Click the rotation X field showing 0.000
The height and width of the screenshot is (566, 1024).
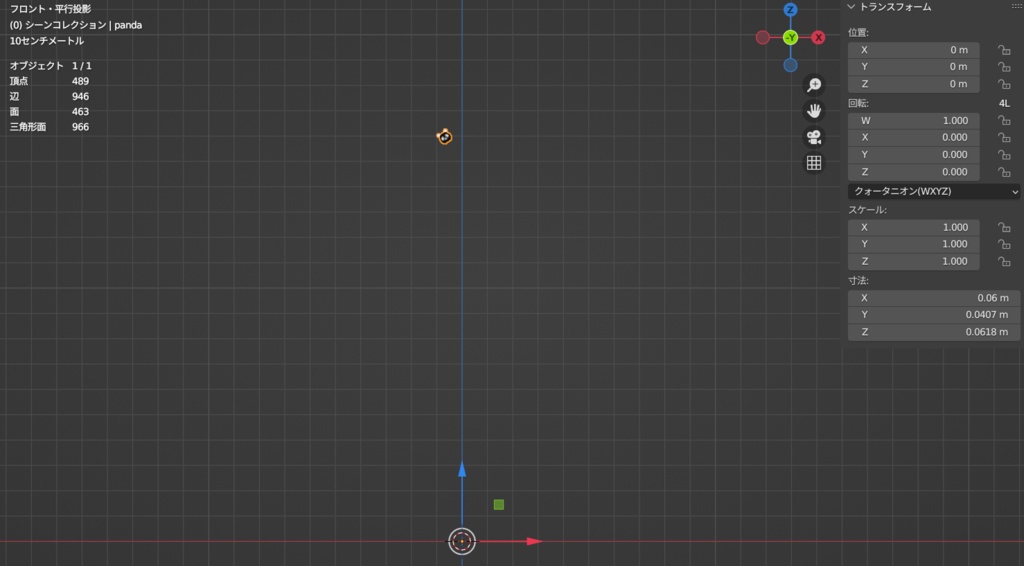click(913, 137)
